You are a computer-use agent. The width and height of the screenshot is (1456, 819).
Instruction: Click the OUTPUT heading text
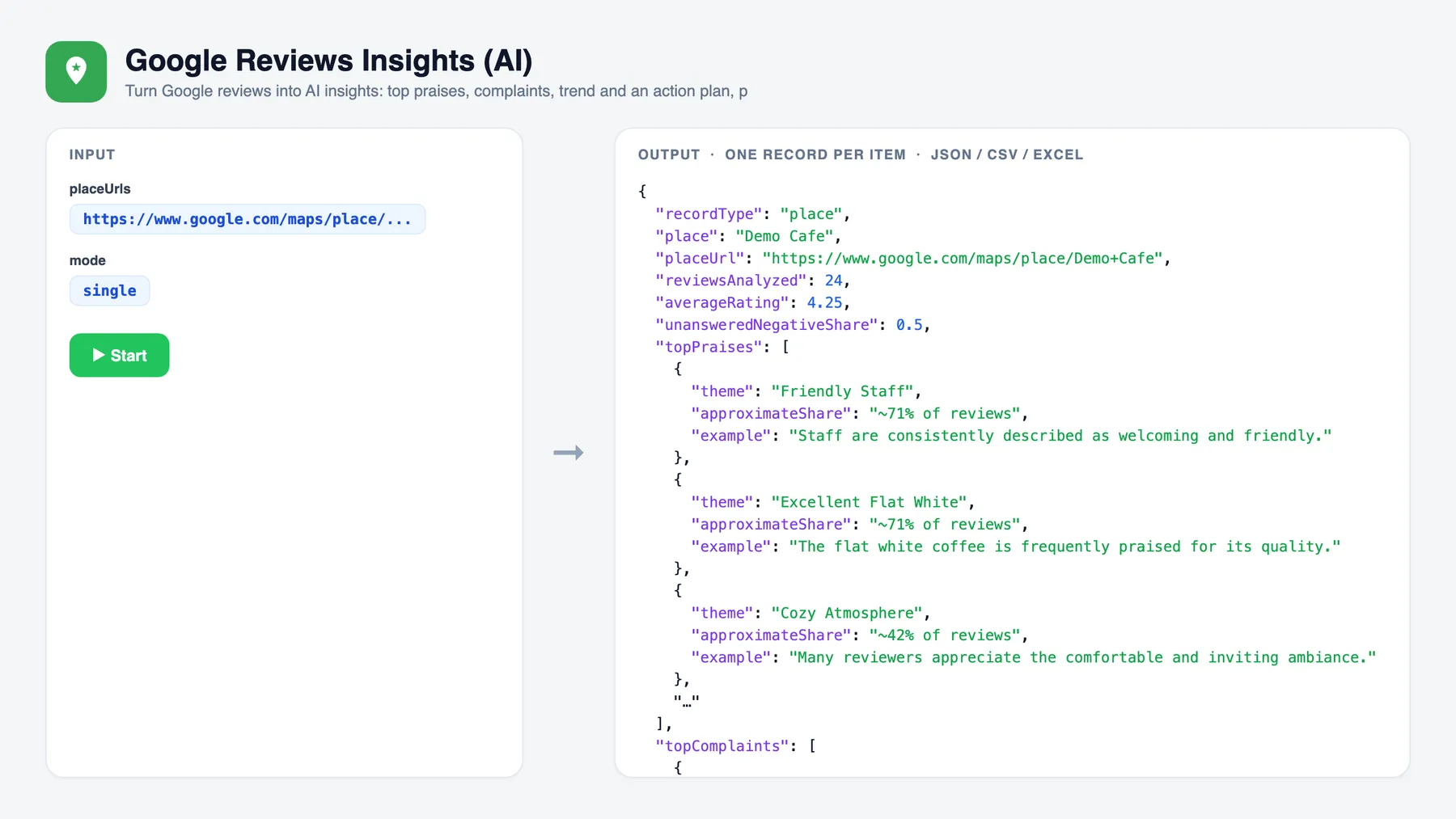(669, 154)
